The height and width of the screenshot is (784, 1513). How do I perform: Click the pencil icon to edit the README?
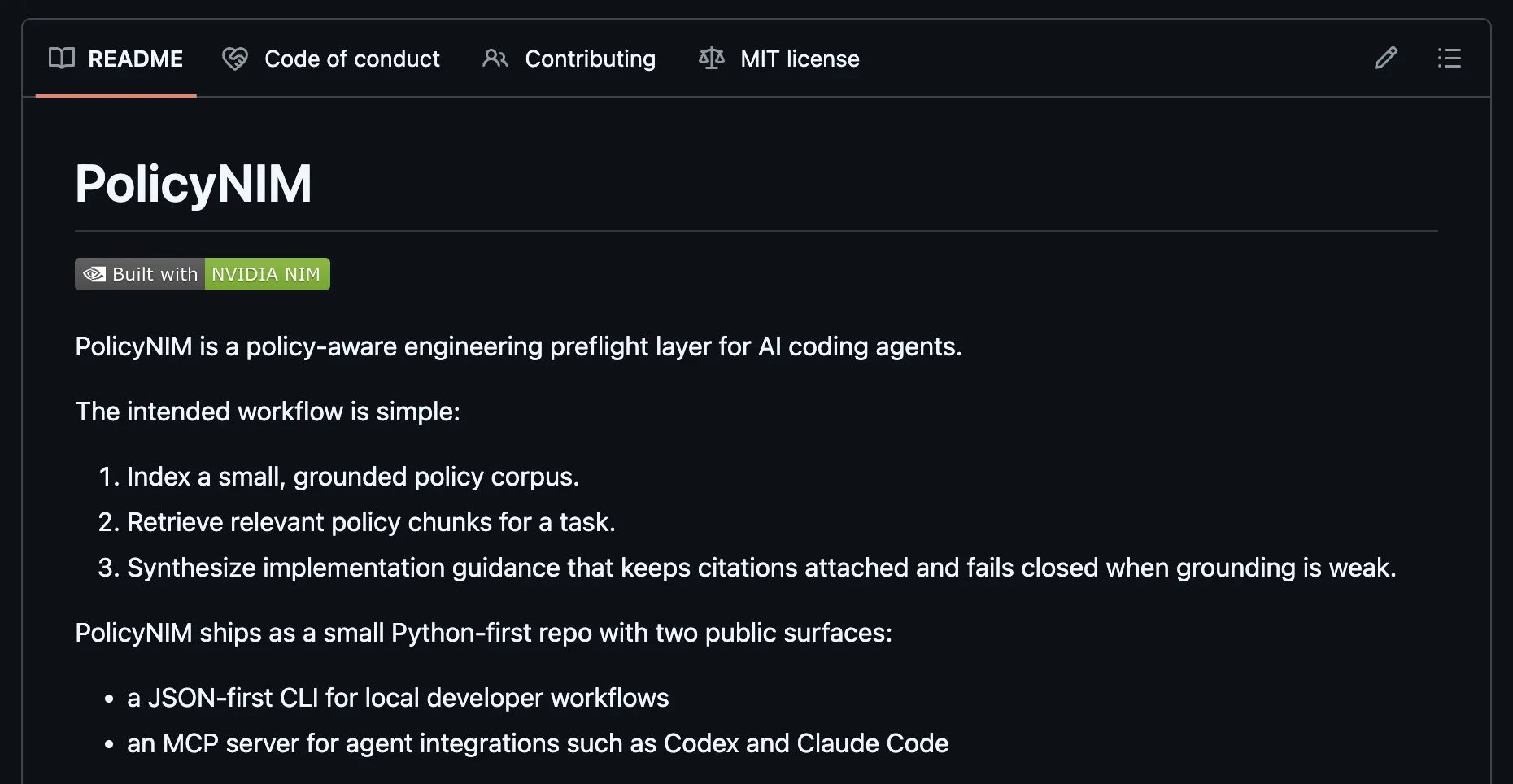1385,59
